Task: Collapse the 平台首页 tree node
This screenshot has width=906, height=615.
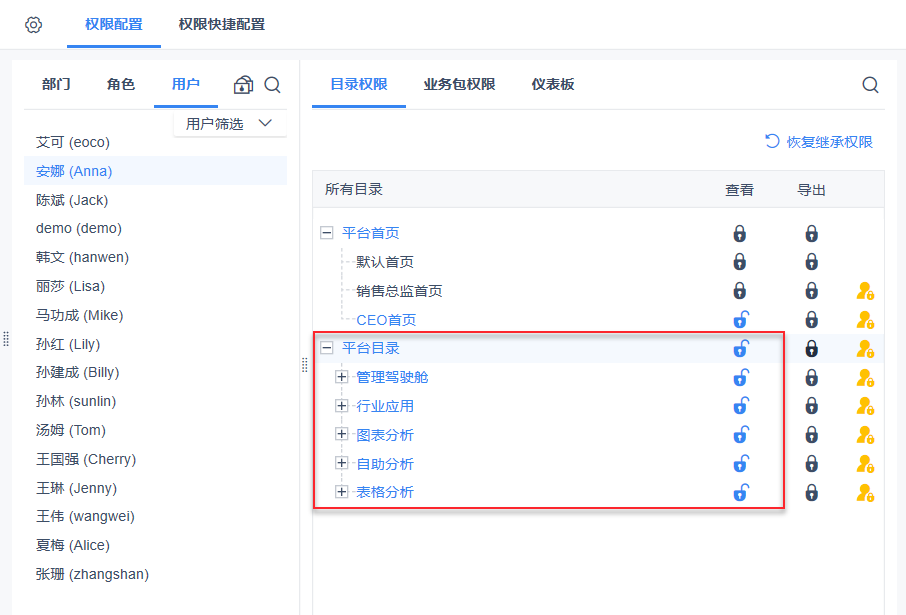Action: click(x=326, y=233)
